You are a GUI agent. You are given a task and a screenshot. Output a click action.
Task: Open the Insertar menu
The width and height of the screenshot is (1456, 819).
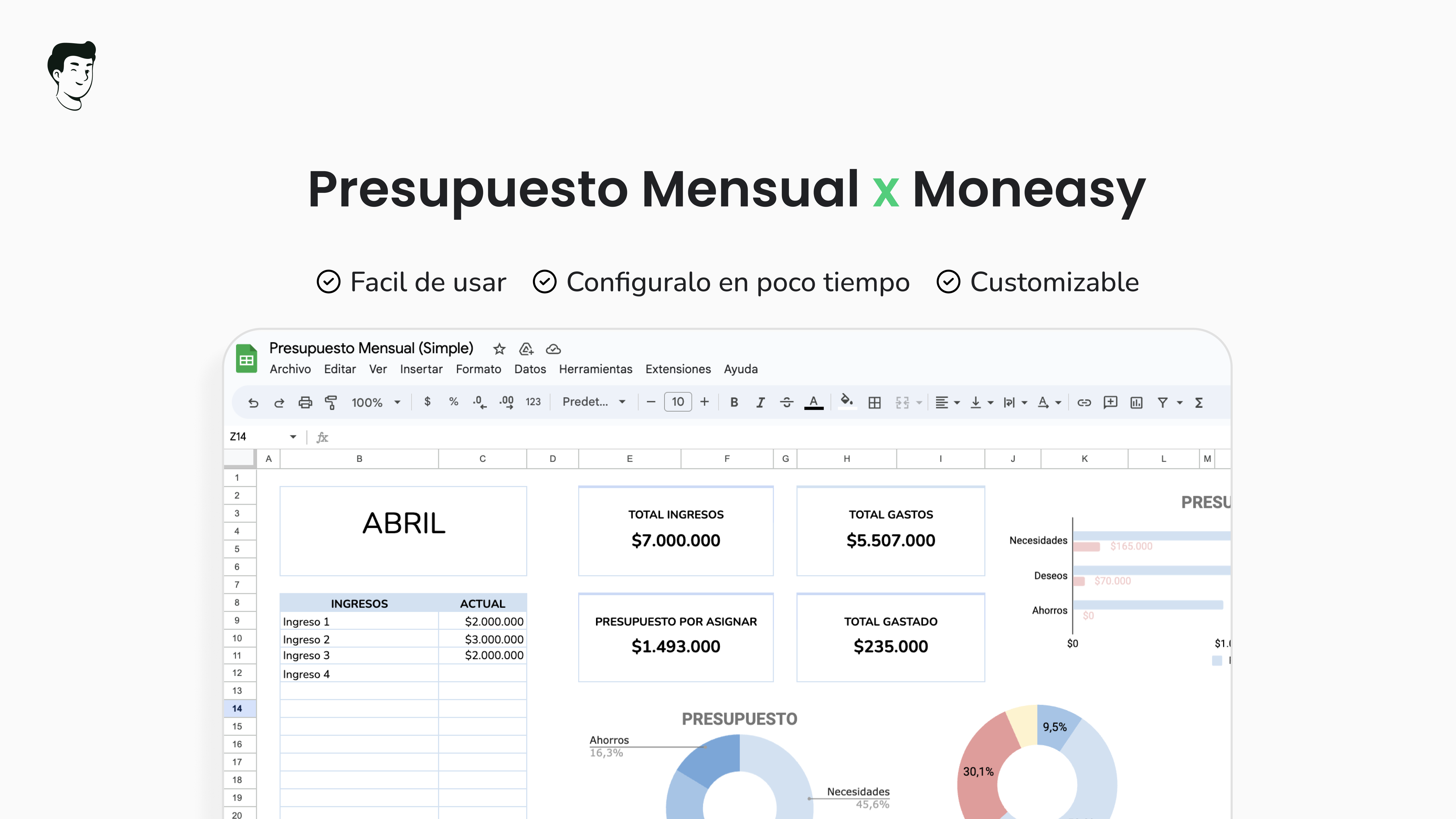click(x=421, y=369)
